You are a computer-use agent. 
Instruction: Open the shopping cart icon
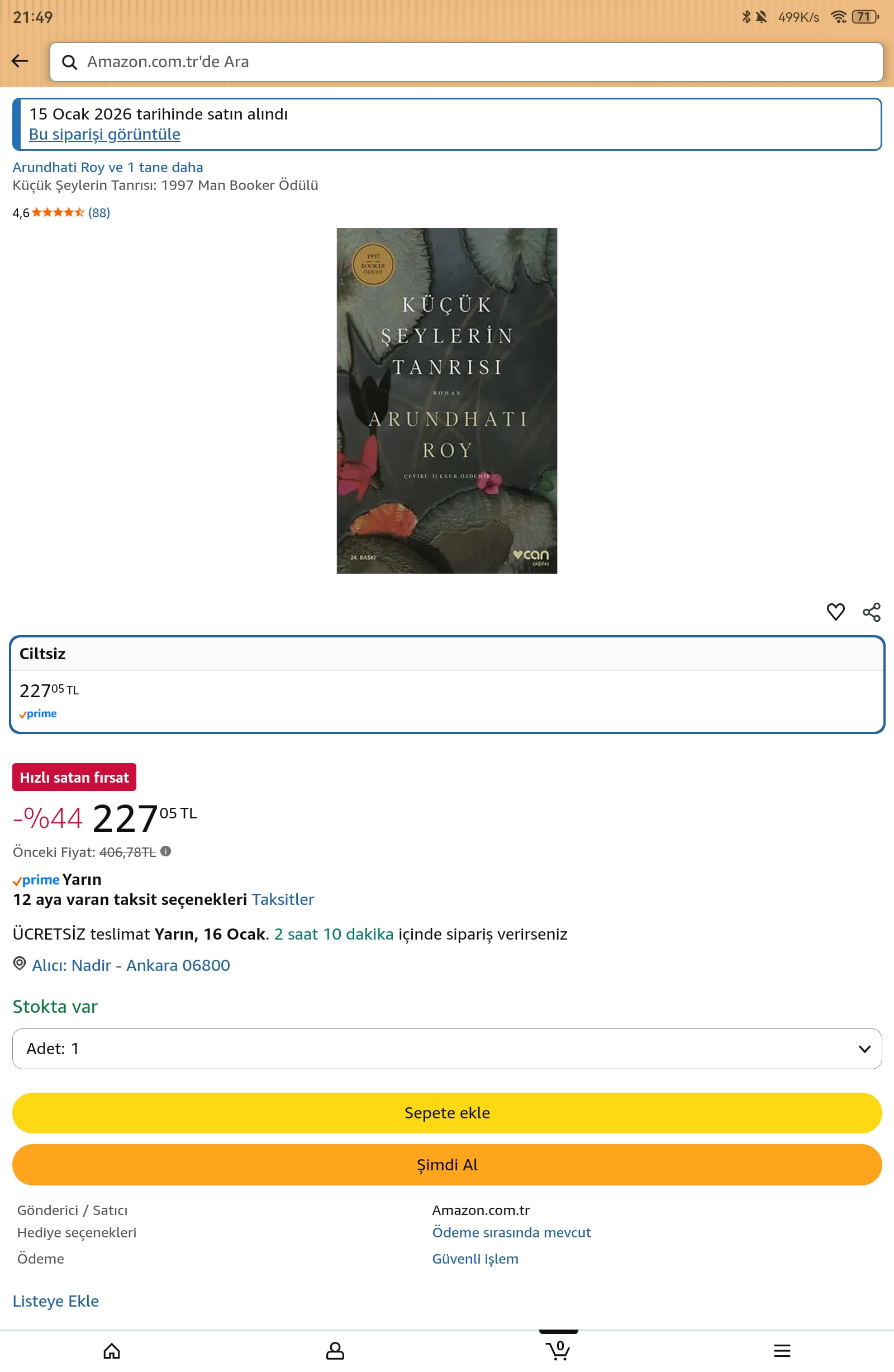tap(558, 1350)
